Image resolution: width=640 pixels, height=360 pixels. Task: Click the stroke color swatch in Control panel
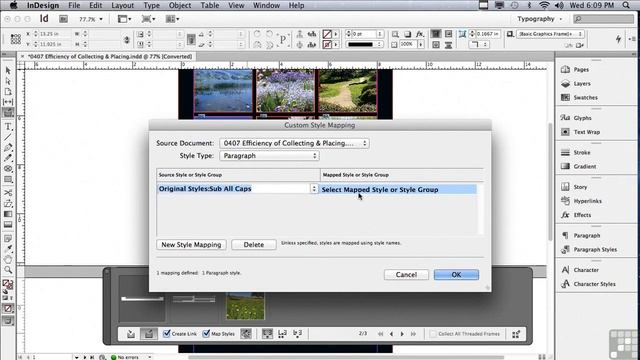327,44
